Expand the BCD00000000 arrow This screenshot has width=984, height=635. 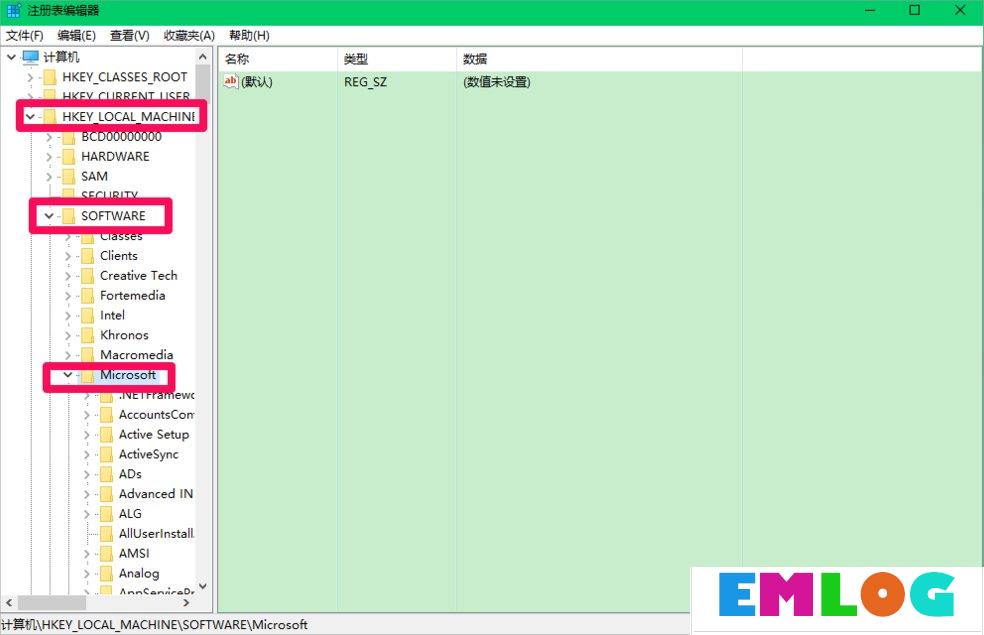click(x=49, y=137)
